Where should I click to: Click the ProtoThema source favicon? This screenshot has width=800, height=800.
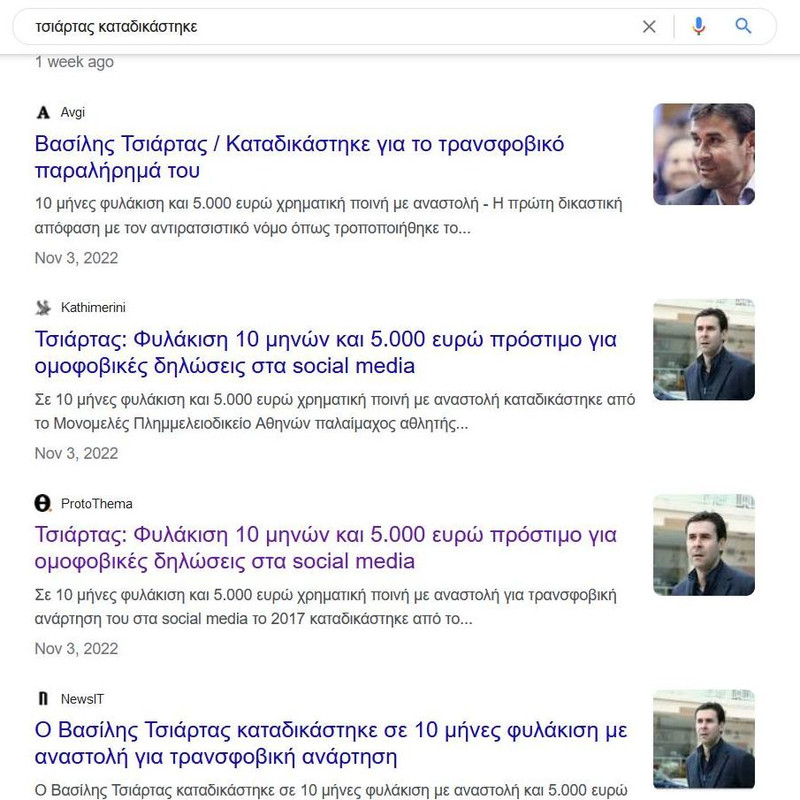pos(43,503)
